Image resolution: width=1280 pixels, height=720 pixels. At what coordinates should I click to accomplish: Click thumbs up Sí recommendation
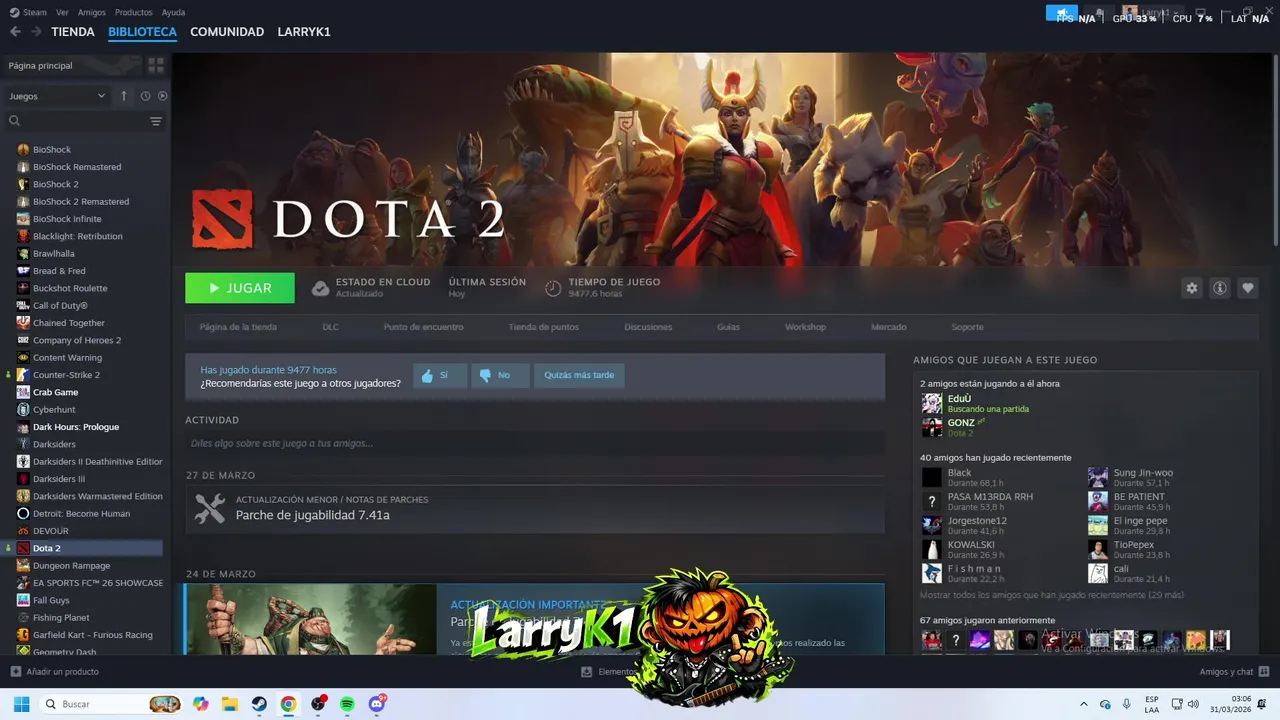pyautogui.click(x=440, y=375)
